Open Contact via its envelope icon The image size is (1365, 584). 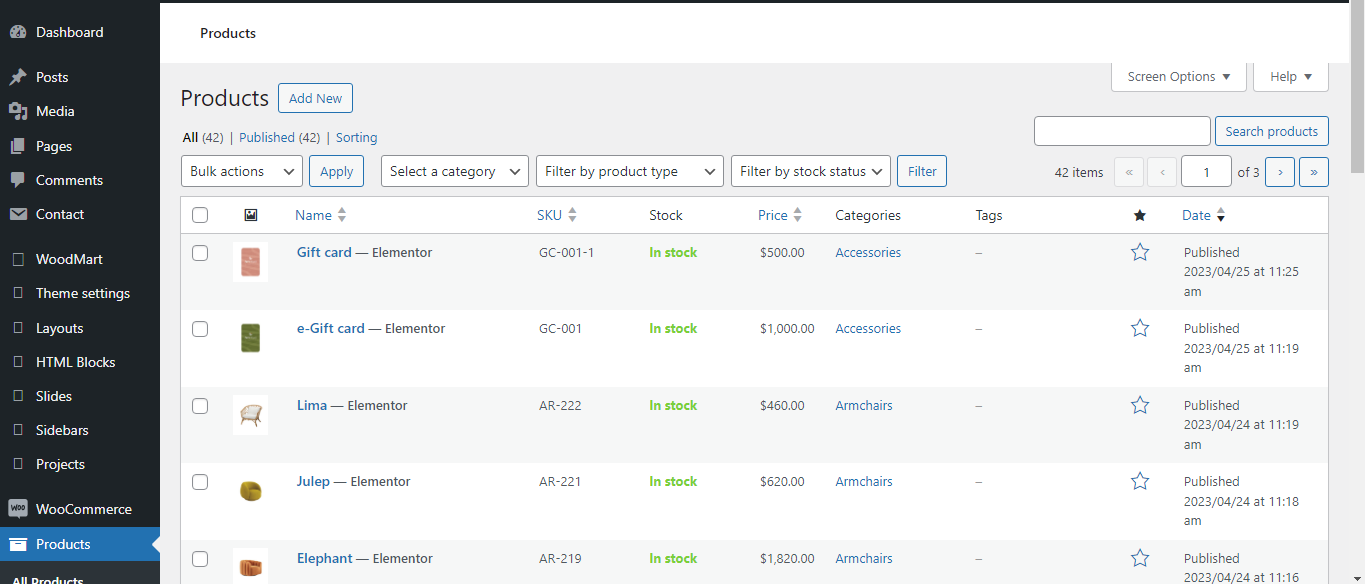click(20, 214)
